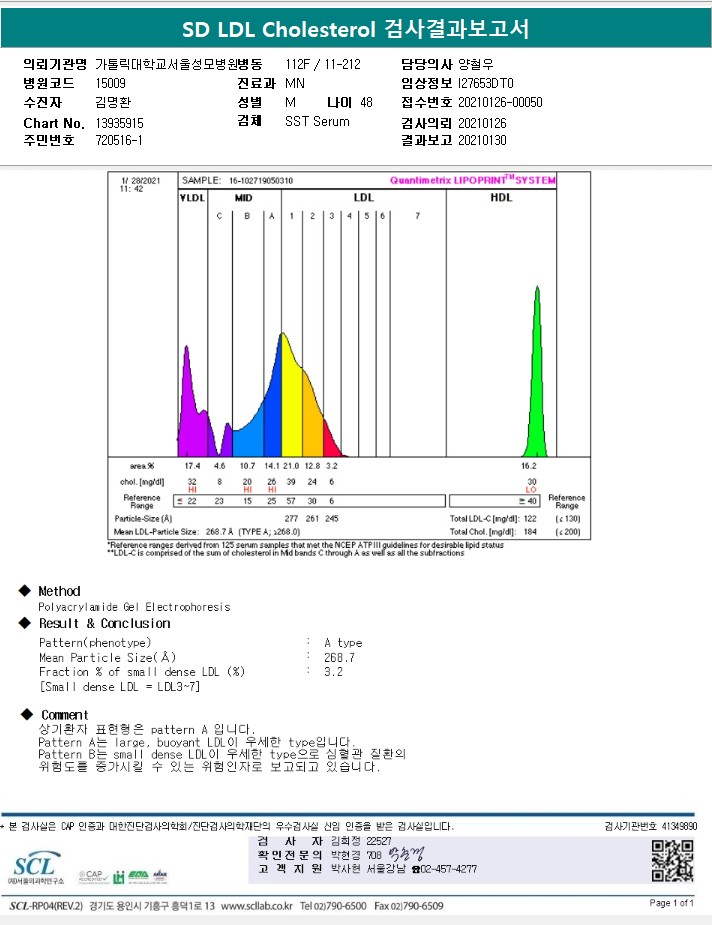Select the ID number '720516-1'
The width and height of the screenshot is (712, 925).
click(119, 140)
